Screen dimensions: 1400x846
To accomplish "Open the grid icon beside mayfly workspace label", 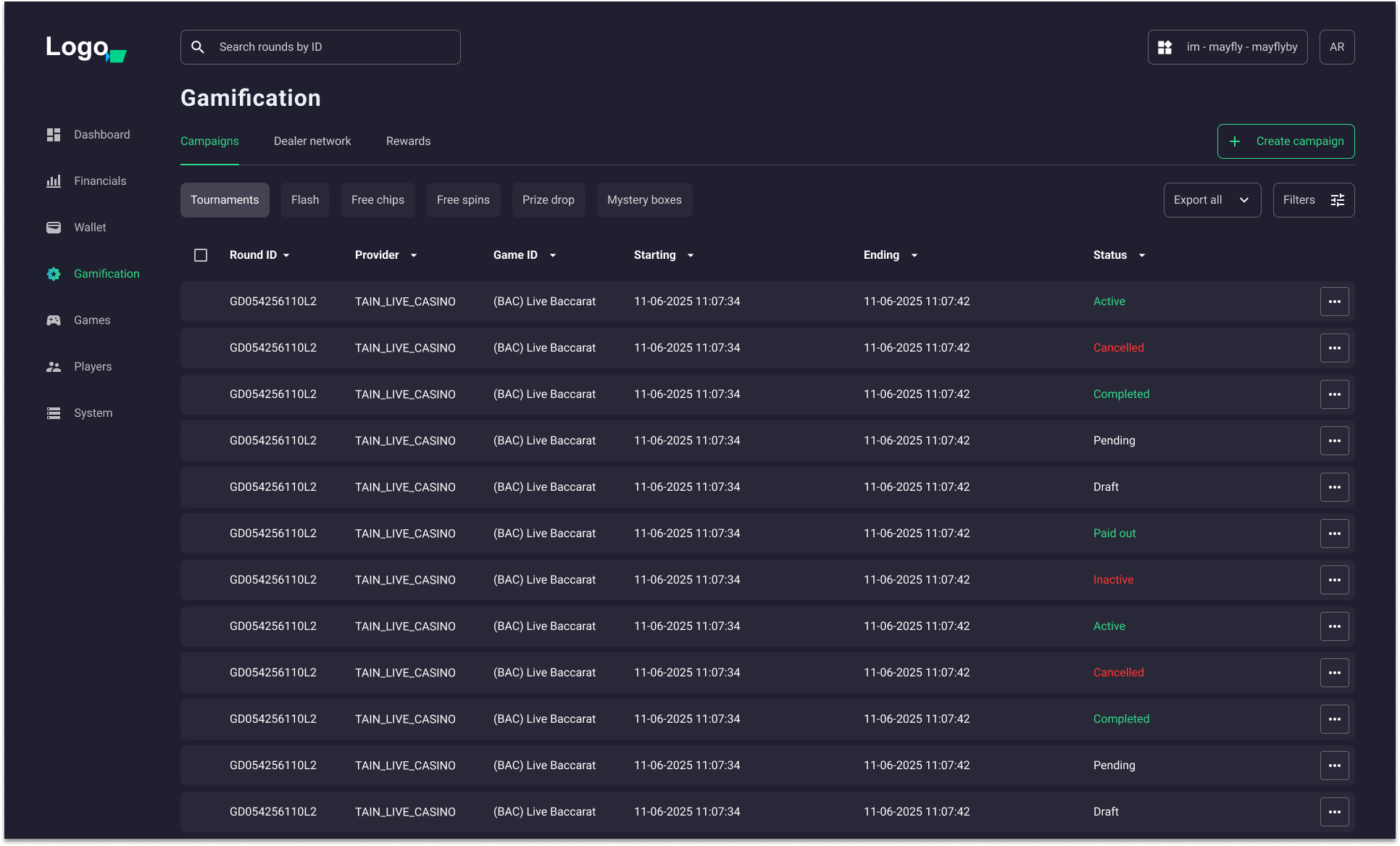I will click(1165, 46).
